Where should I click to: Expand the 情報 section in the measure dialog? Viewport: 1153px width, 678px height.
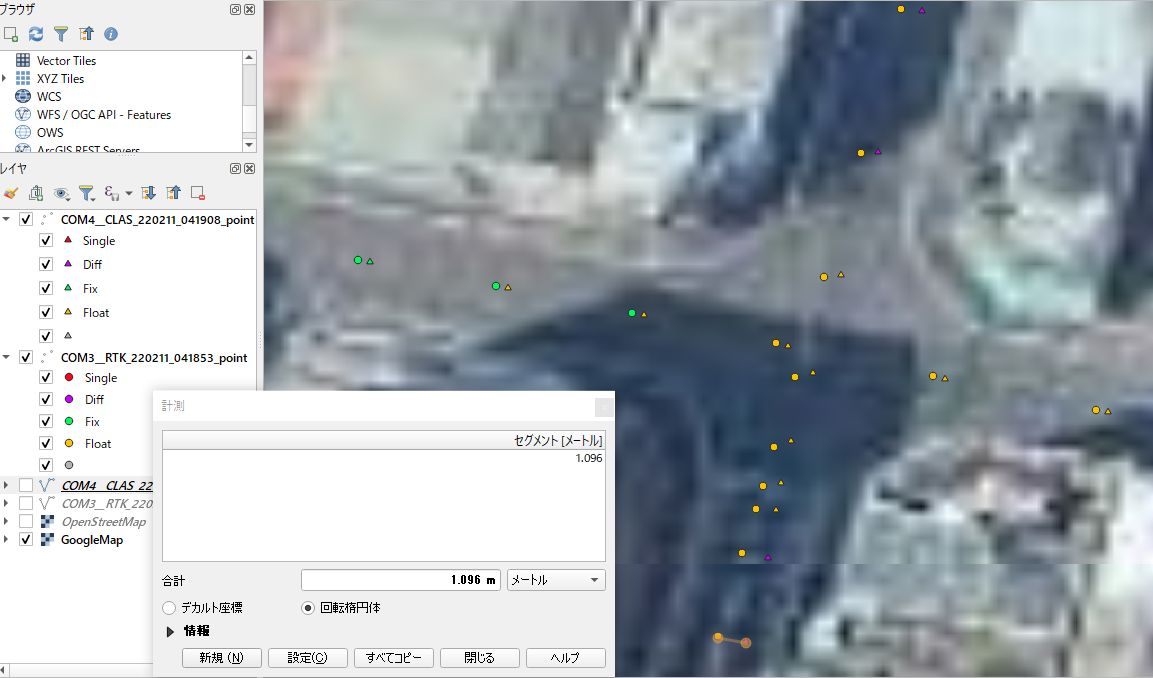170,631
